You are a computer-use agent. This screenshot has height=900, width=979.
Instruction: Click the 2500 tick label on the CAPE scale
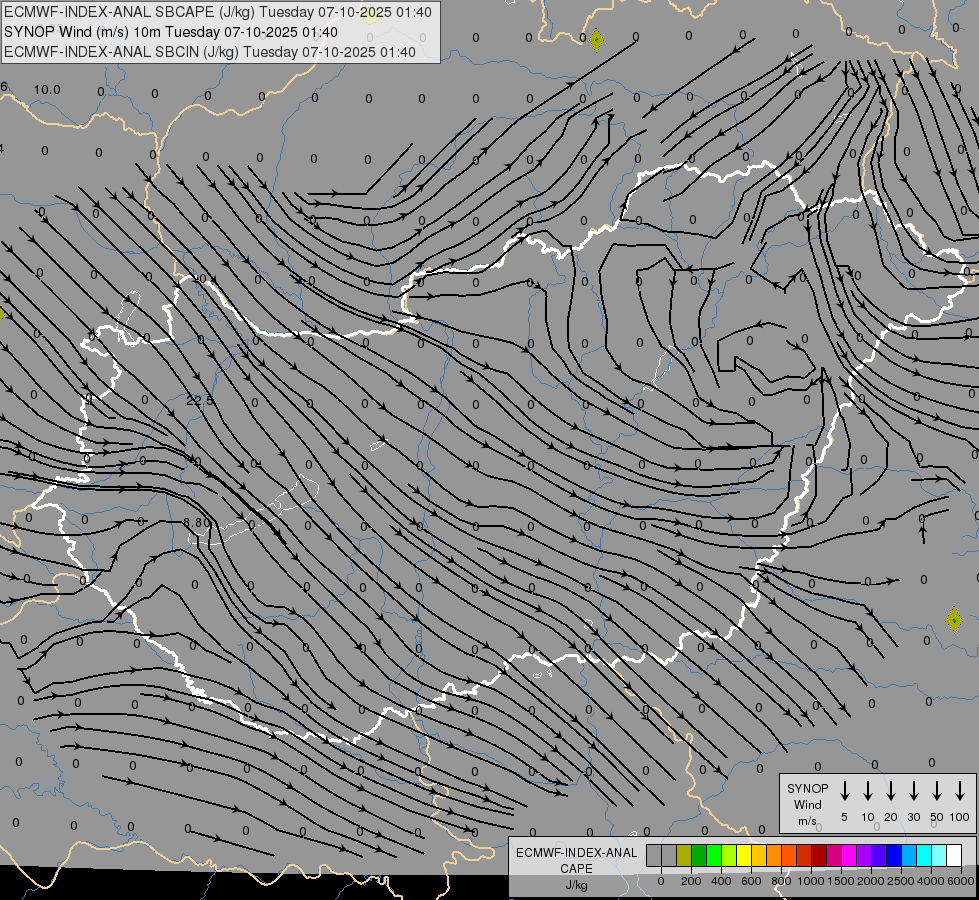pos(901,881)
